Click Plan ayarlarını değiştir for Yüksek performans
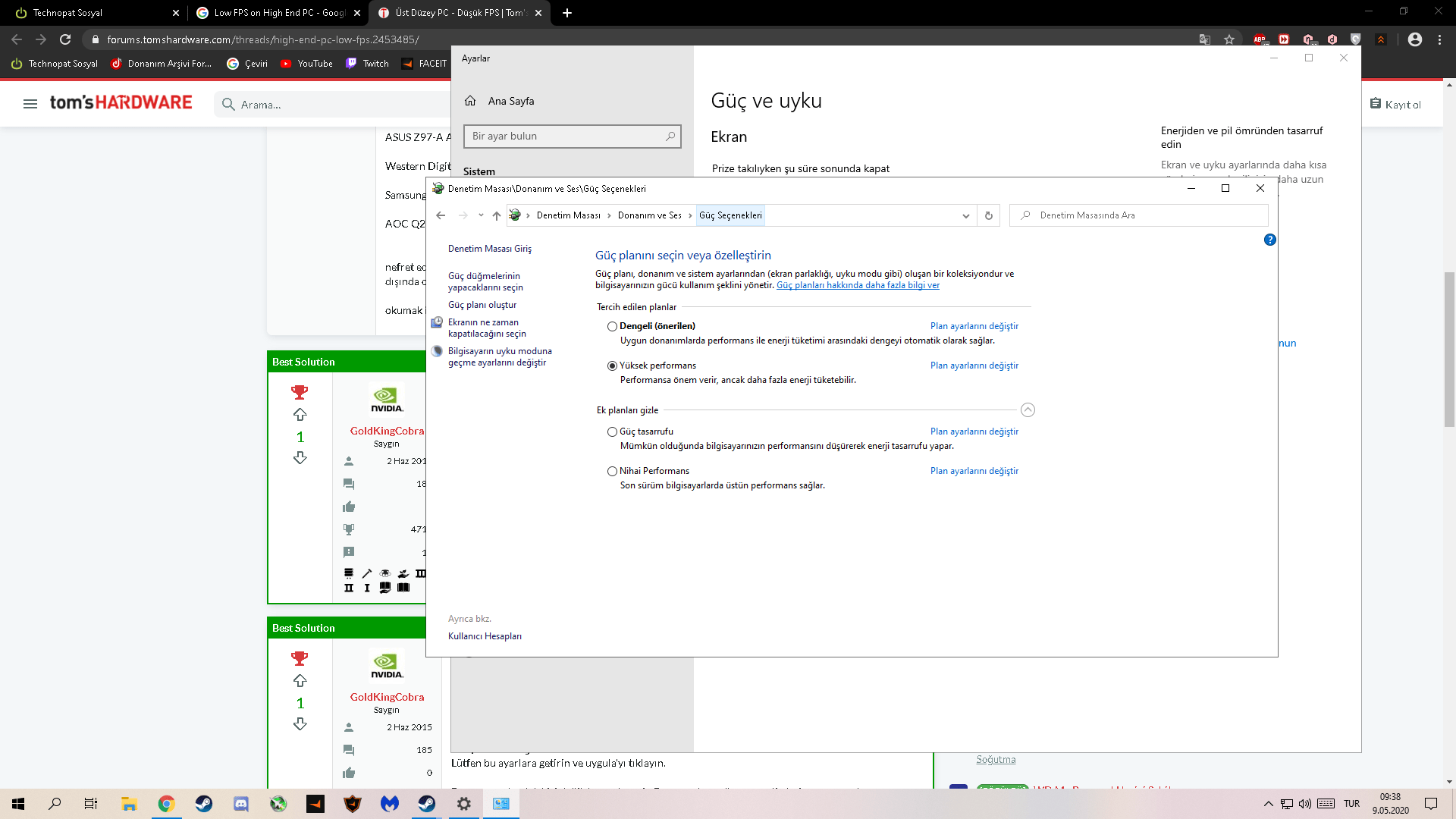Viewport: 1456px width, 819px height. [974, 366]
